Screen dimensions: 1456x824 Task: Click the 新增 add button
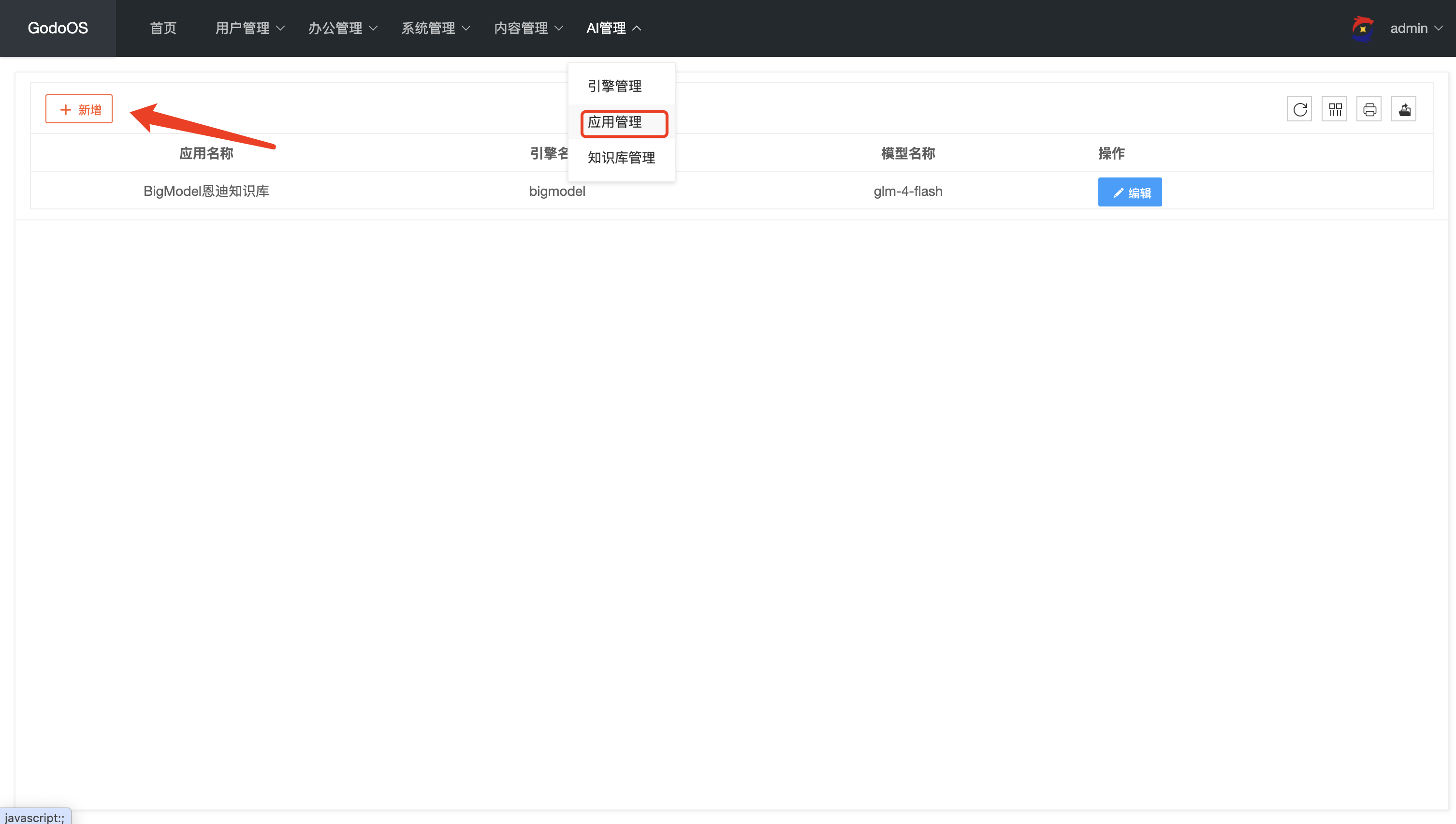[79, 109]
